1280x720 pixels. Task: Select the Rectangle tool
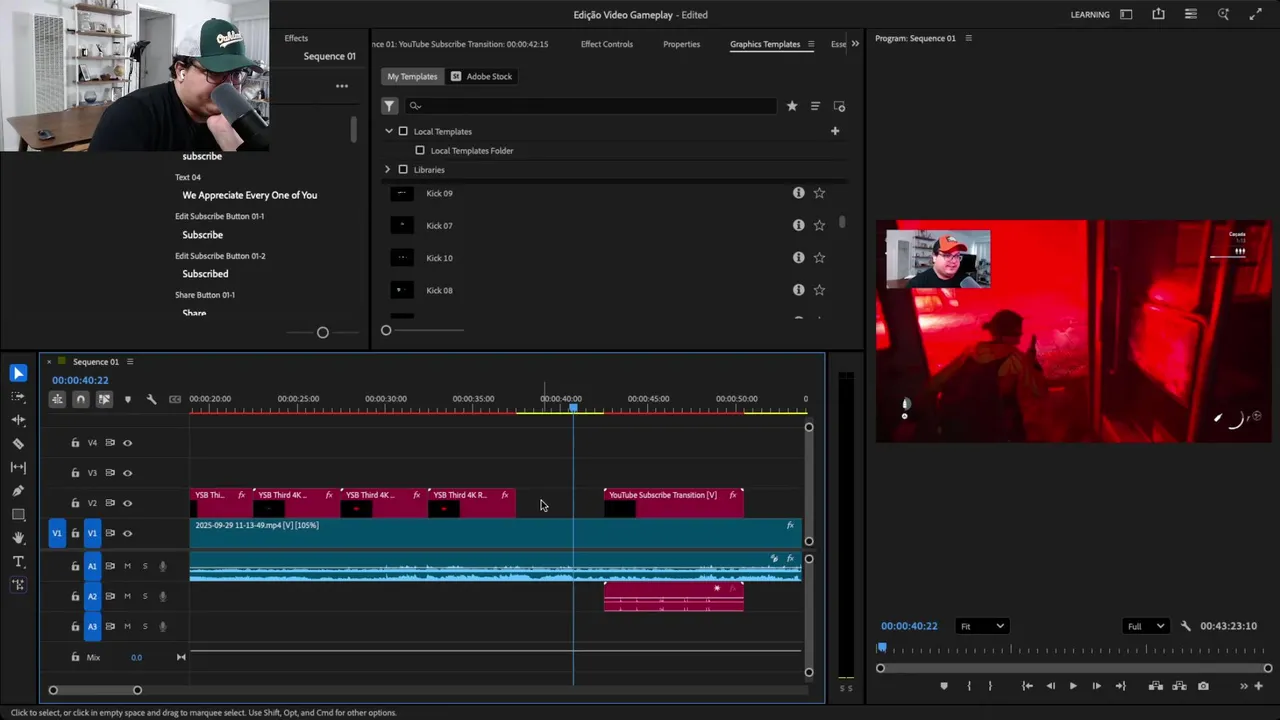[18, 515]
